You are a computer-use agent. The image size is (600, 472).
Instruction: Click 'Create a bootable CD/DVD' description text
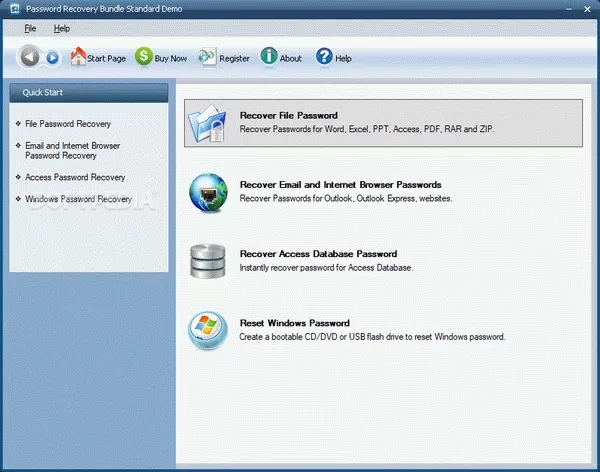tap(372, 337)
